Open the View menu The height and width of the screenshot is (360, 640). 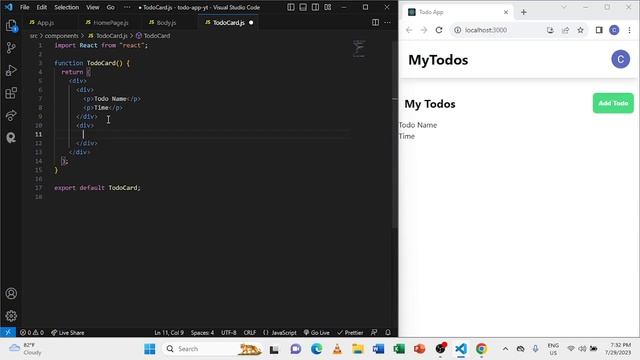tap(93, 7)
